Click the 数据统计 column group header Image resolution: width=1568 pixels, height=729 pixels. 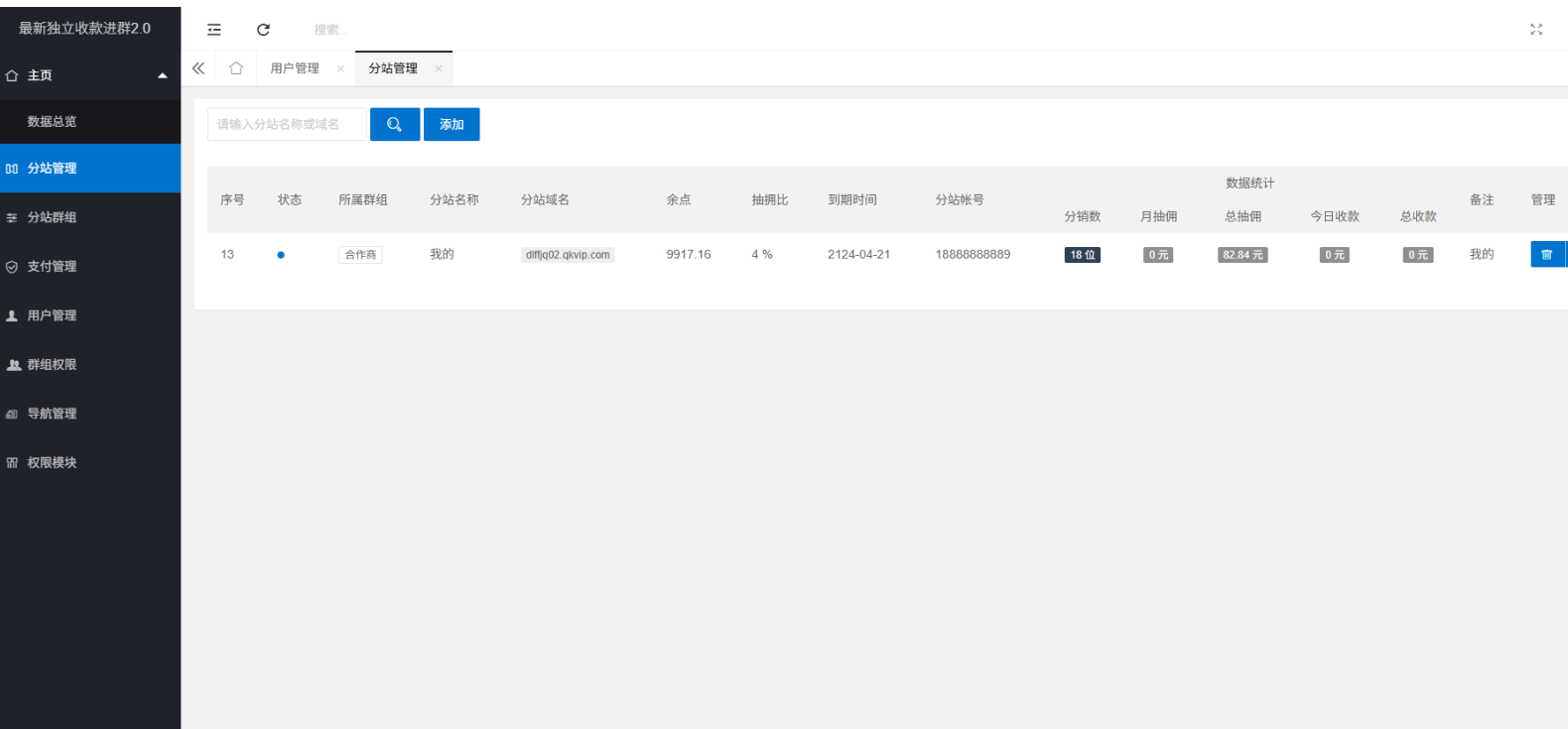click(1249, 182)
